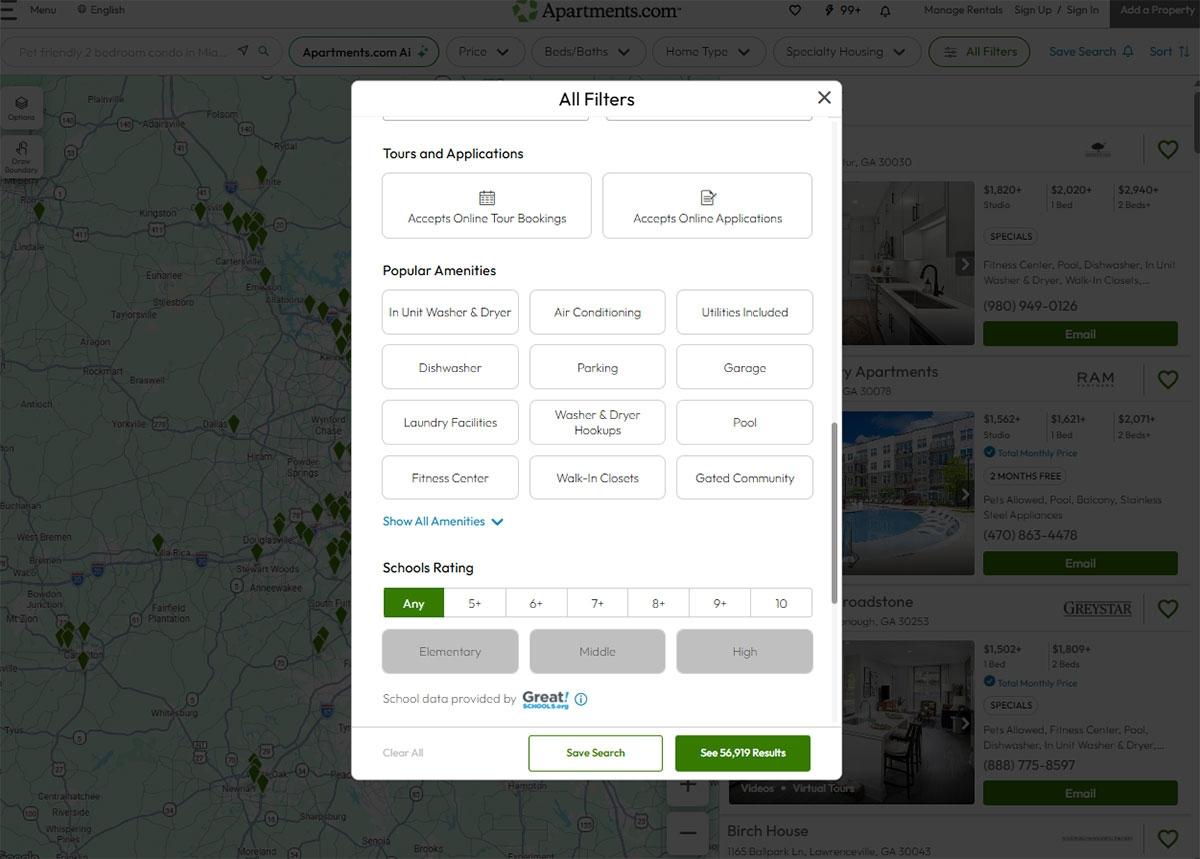Viewport: 1200px width, 859px height.
Task: Open notifications bell icon
Action: click(885, 11)
